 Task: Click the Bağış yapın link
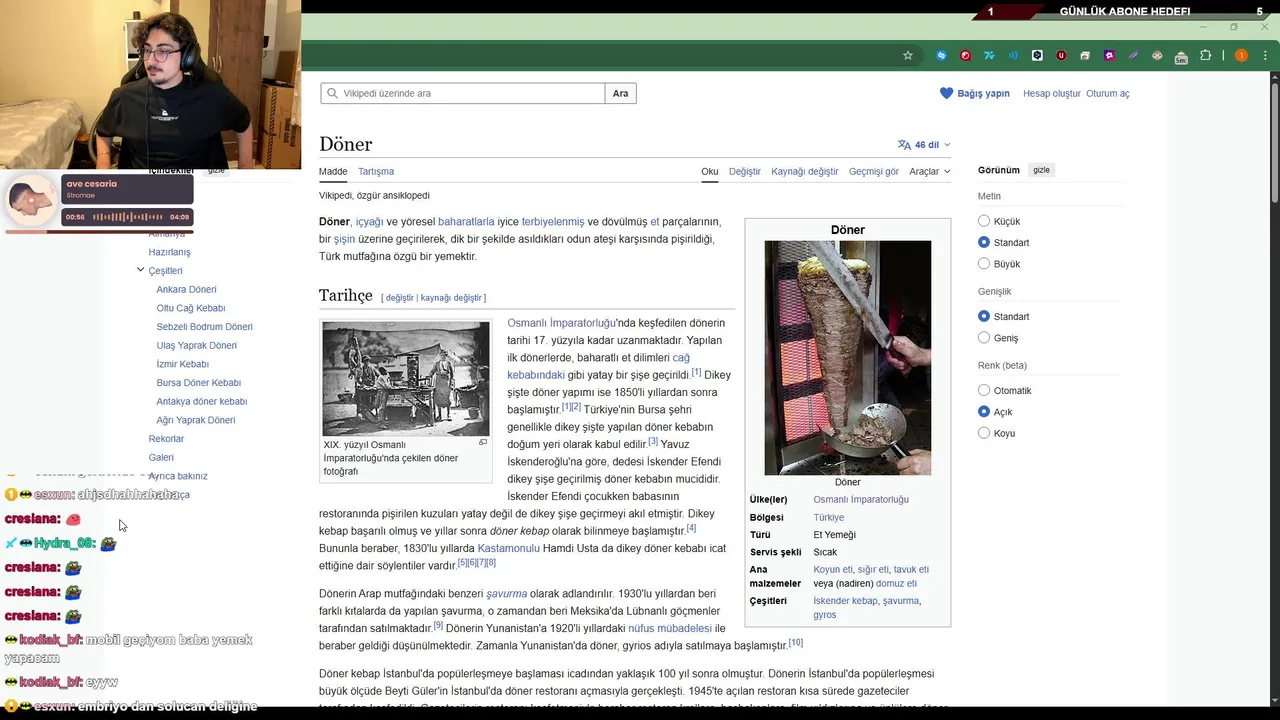tap(984, 93)
